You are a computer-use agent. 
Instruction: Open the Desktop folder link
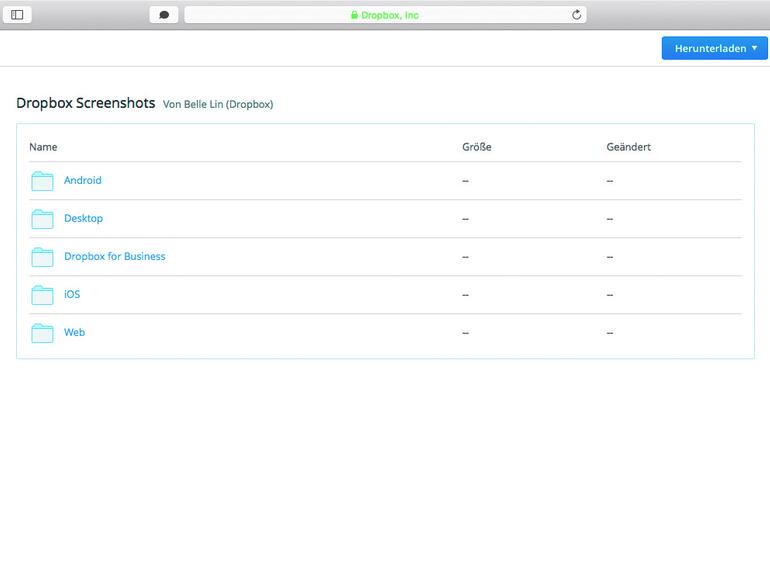coord(83,219)
